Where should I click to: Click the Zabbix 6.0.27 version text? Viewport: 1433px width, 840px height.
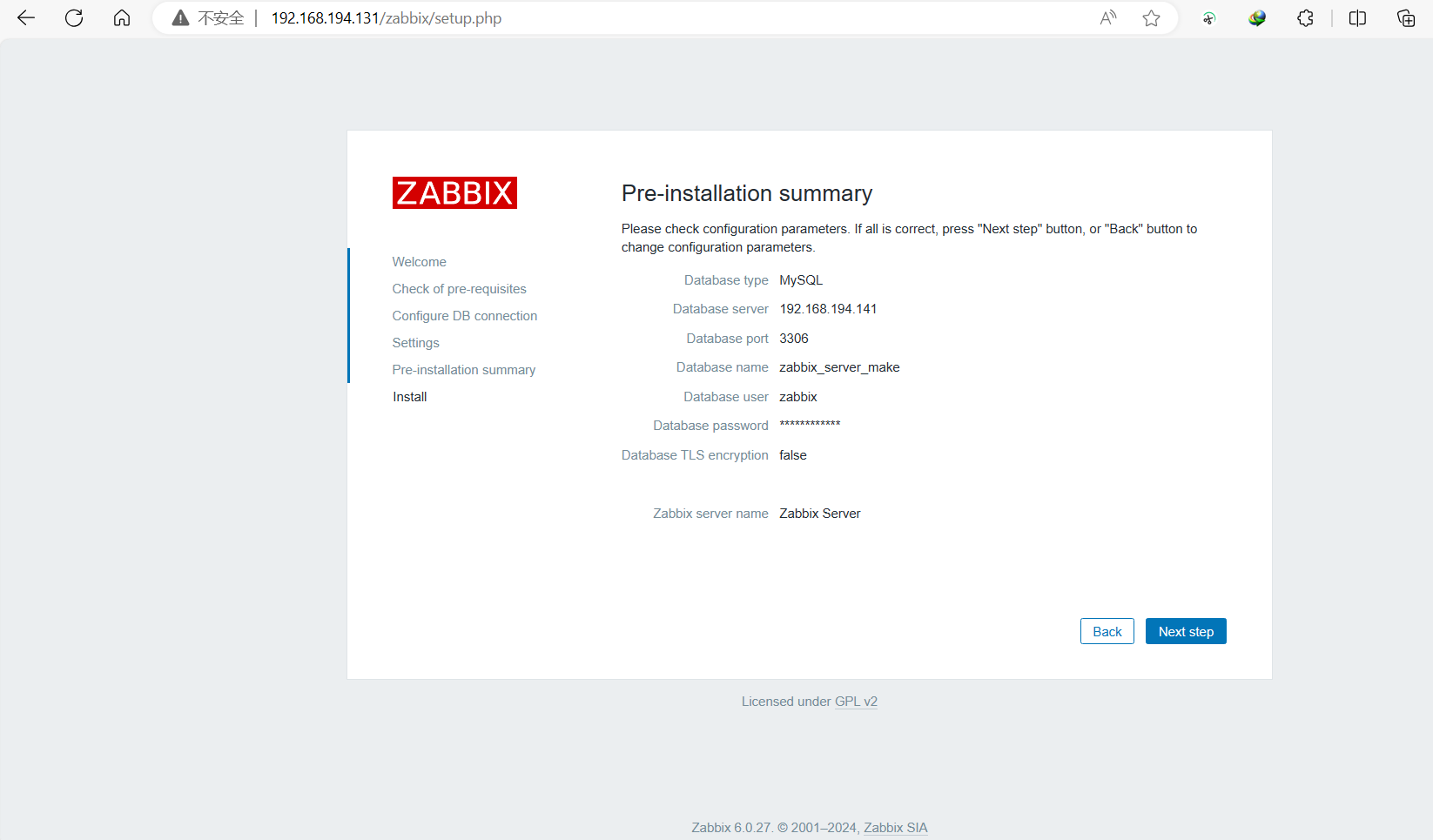(731, 828)
